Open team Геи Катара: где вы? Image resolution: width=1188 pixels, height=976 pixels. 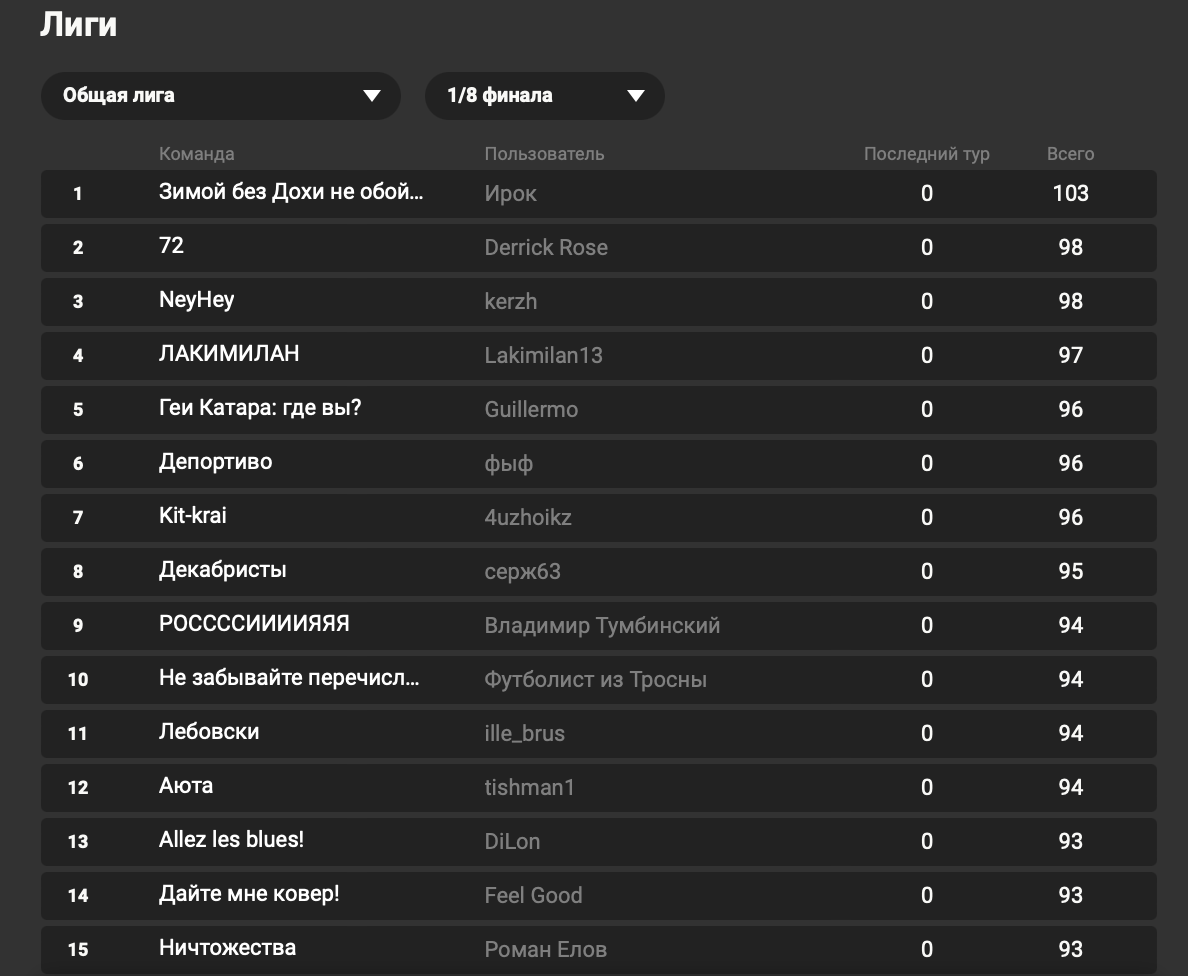tap(260, 408)
